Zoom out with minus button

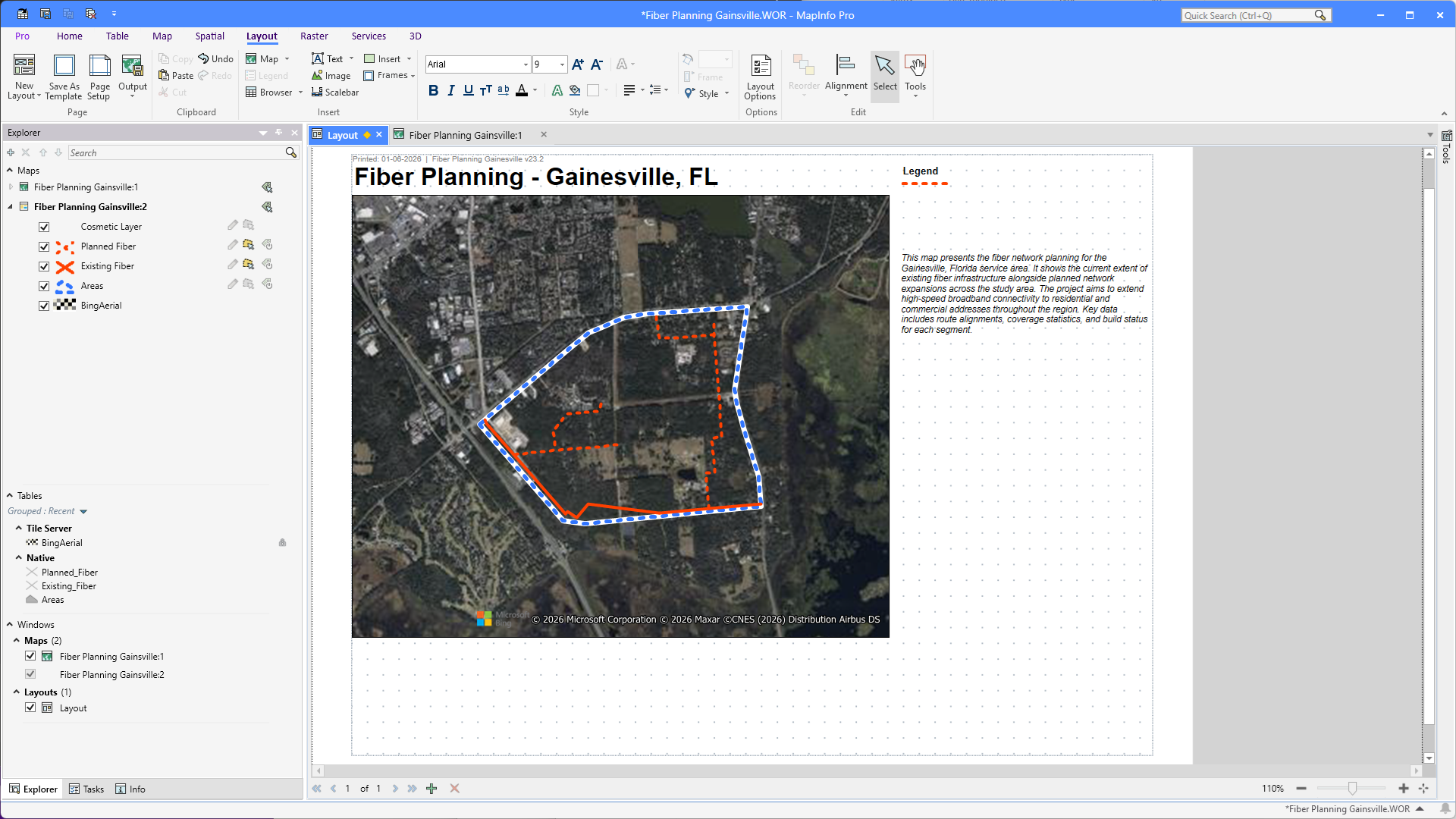pyautogui.click(x=1301, y=789)
